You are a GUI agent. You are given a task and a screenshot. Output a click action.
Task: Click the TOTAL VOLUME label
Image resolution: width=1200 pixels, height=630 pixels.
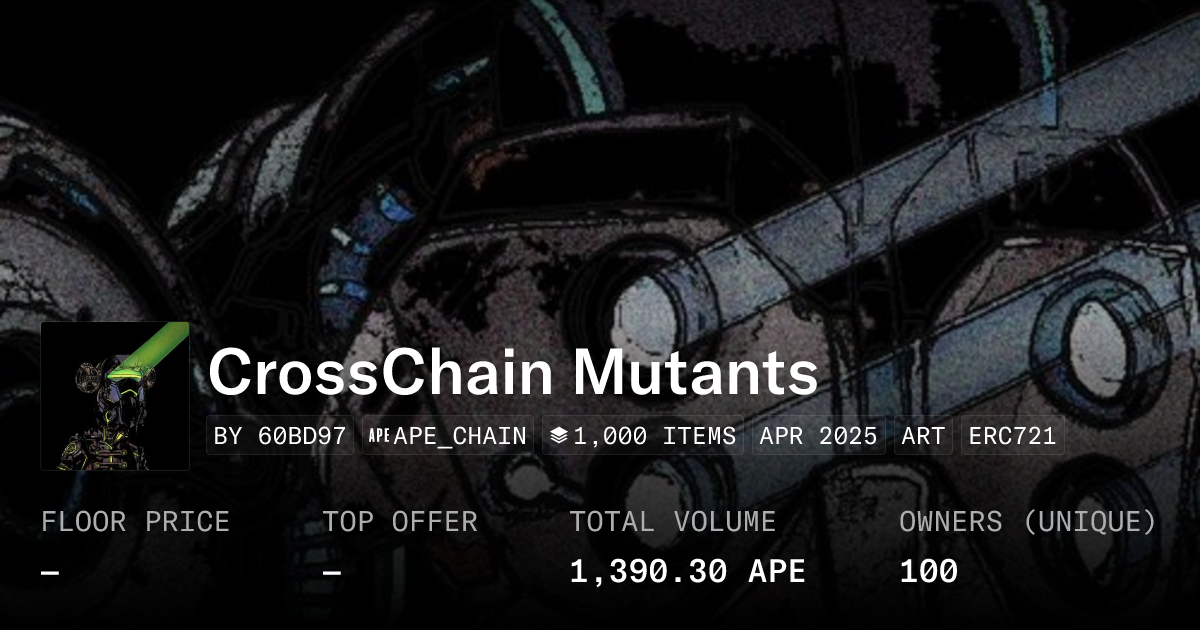point(672,522)
